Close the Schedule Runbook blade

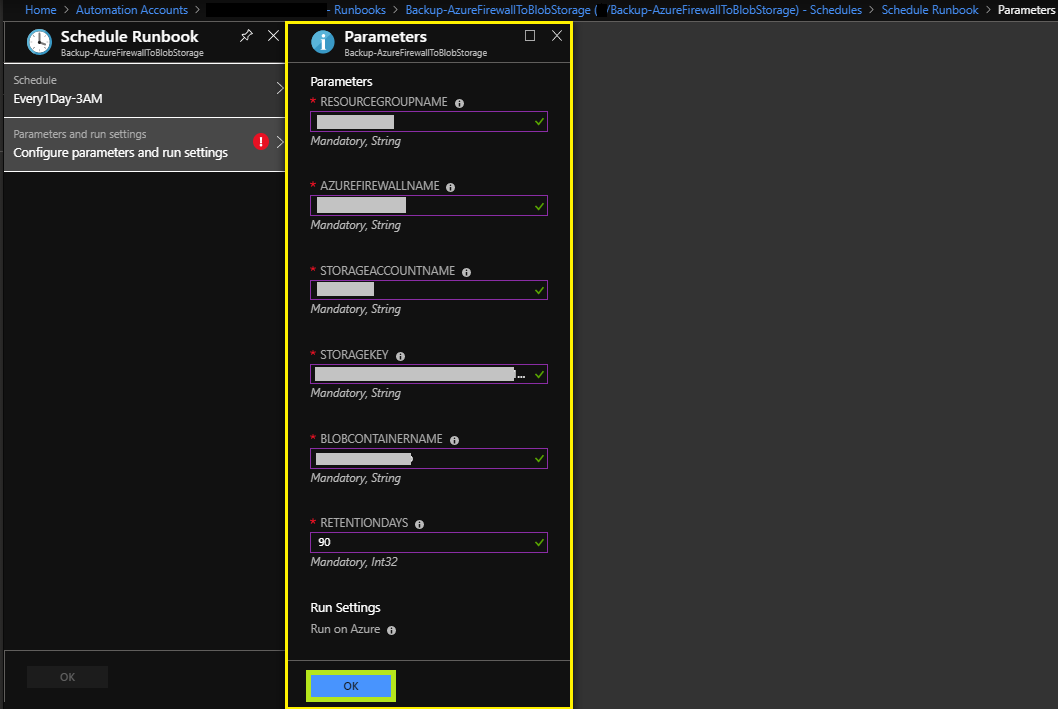[x=273, y=36]
